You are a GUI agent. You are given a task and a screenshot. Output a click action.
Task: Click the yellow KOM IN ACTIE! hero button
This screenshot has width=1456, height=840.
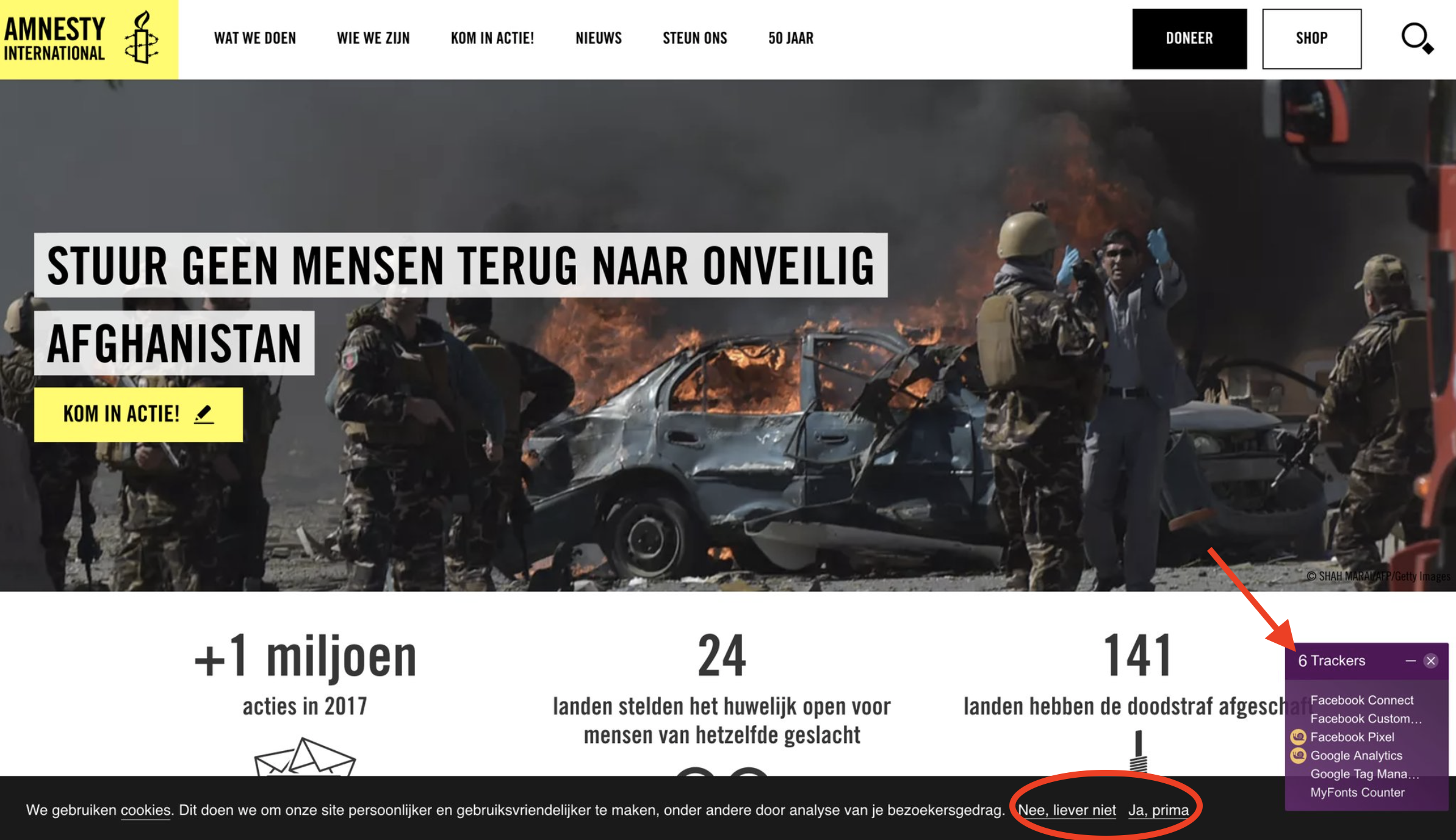pyautogui.click(x=139, y=415)
